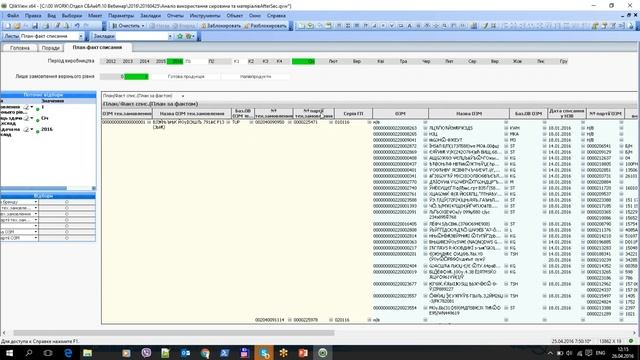Switch to PowerPoint on the taskbar
This screenshot has height=360, width=640.
click(303, 353)
